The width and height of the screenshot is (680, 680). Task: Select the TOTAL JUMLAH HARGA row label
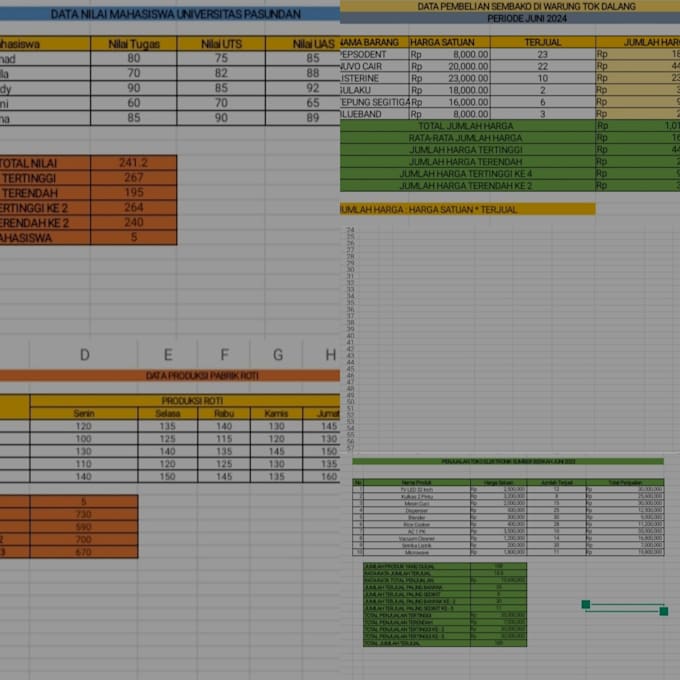click(x=468, y=126)
